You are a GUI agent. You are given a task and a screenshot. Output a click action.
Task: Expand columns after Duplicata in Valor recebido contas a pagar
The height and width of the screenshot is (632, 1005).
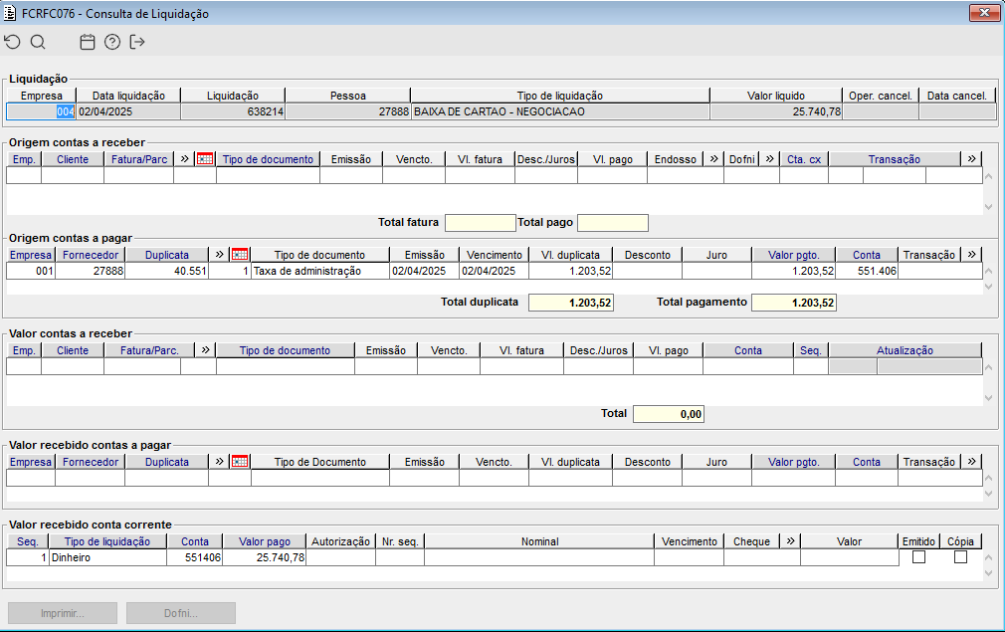219,462
